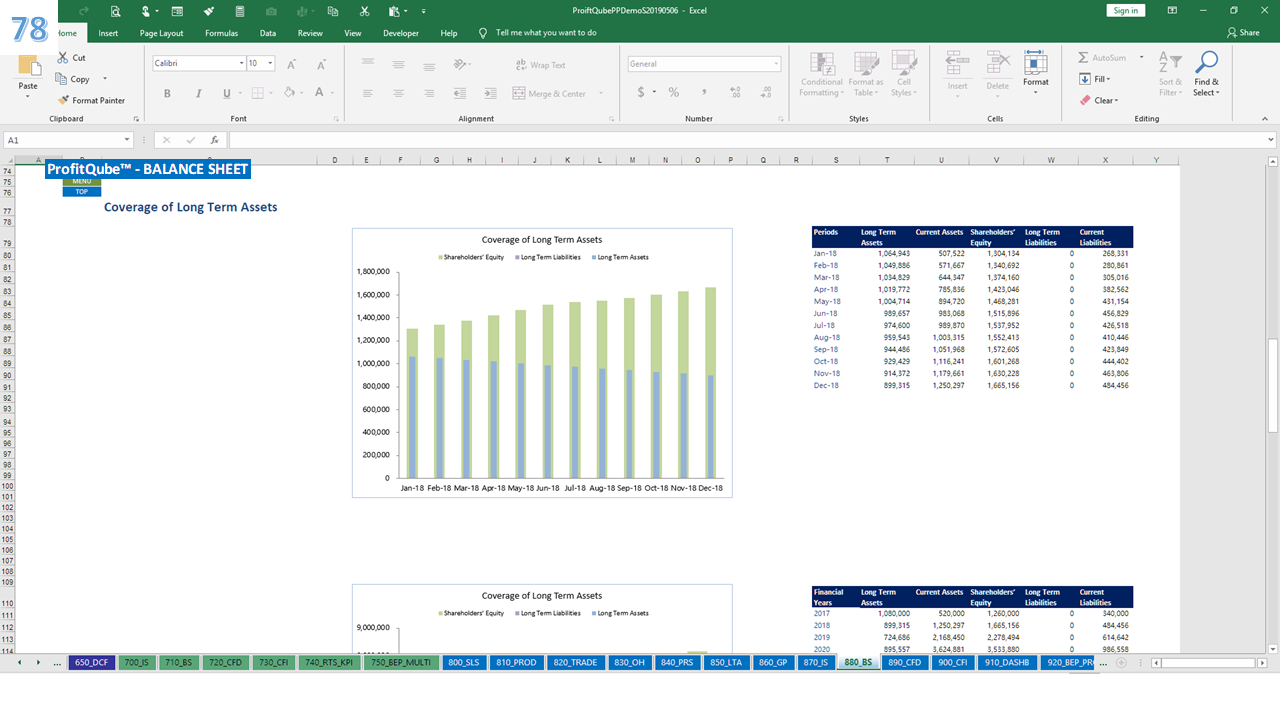
Task: Click Insert Function fx icon
Action: [x=214, y=140]
